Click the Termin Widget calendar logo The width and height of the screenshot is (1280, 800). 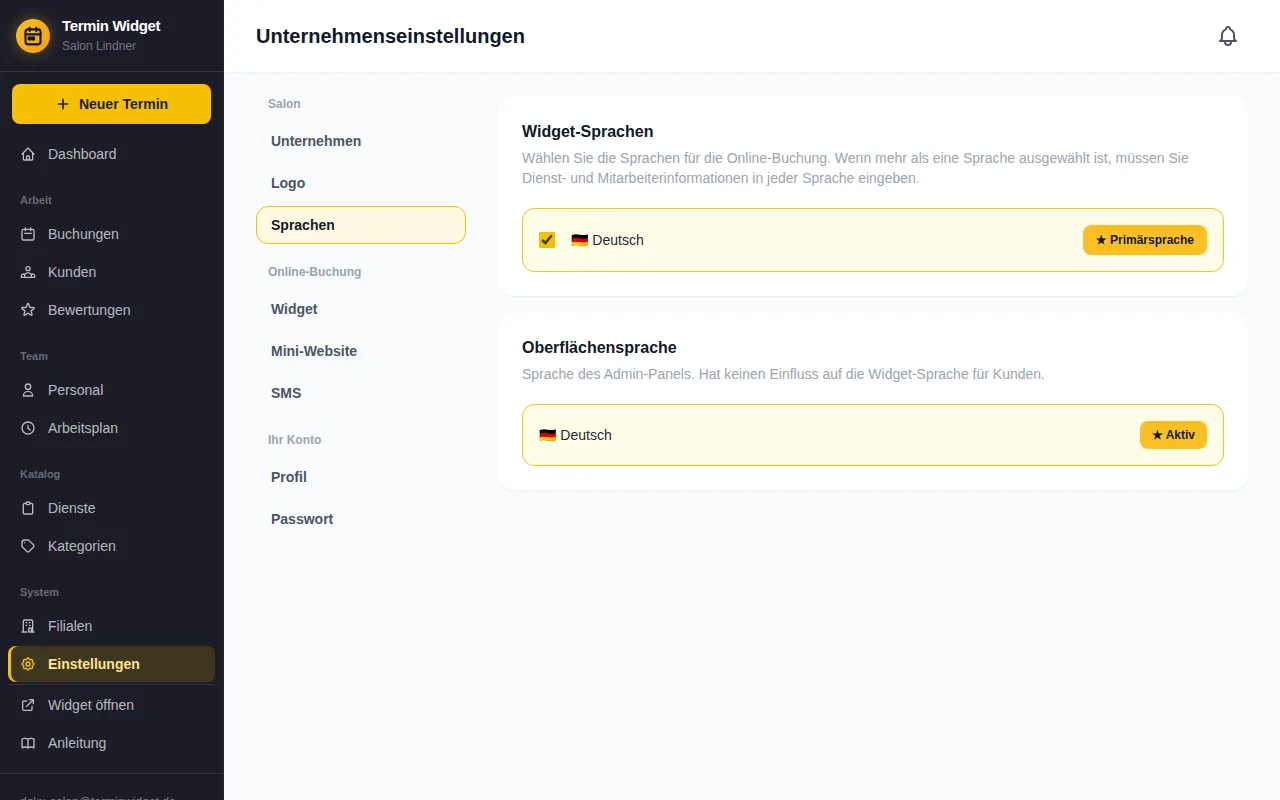point(33,37)
